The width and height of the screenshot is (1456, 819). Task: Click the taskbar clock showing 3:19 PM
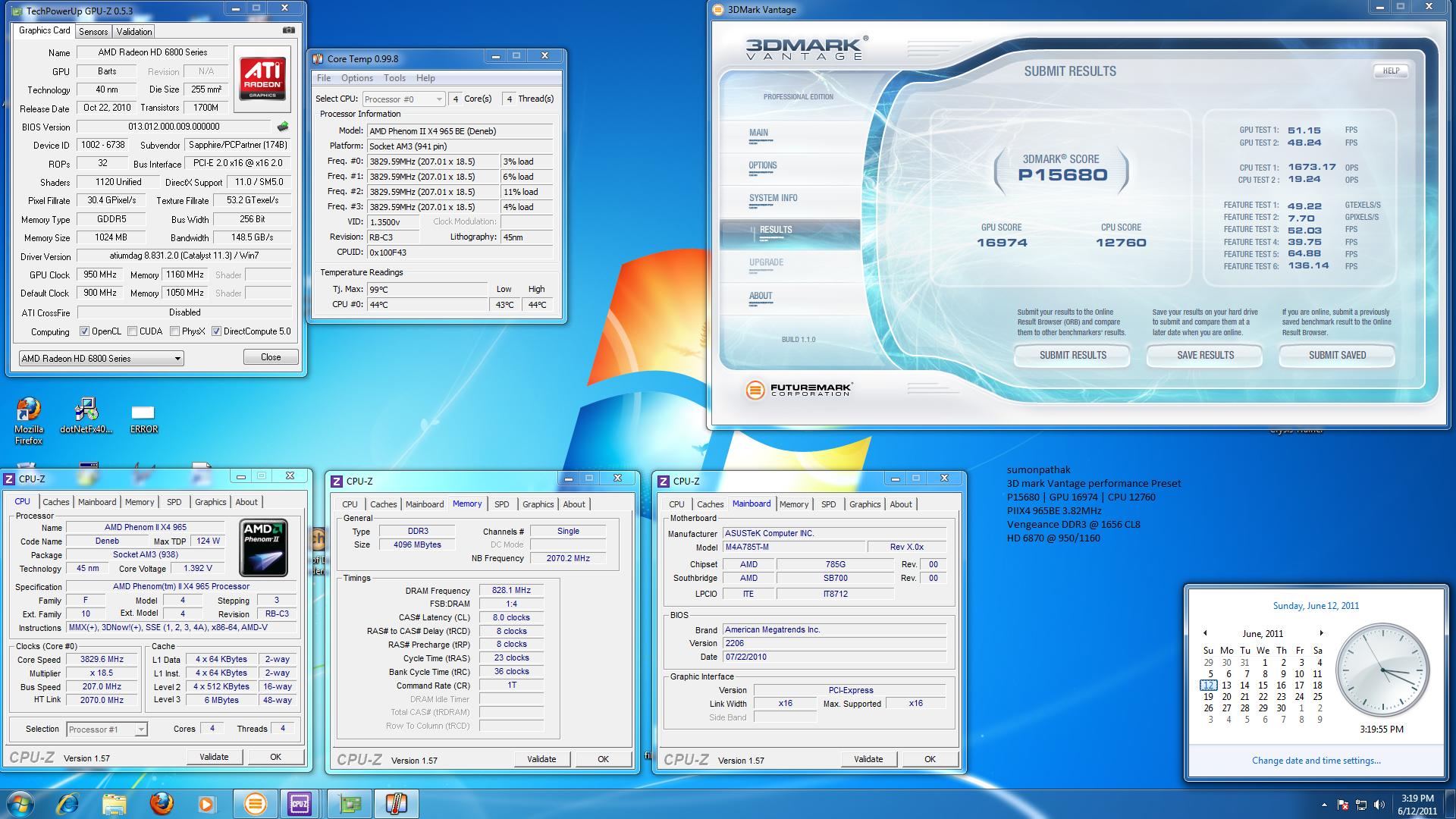point(1417,804)
